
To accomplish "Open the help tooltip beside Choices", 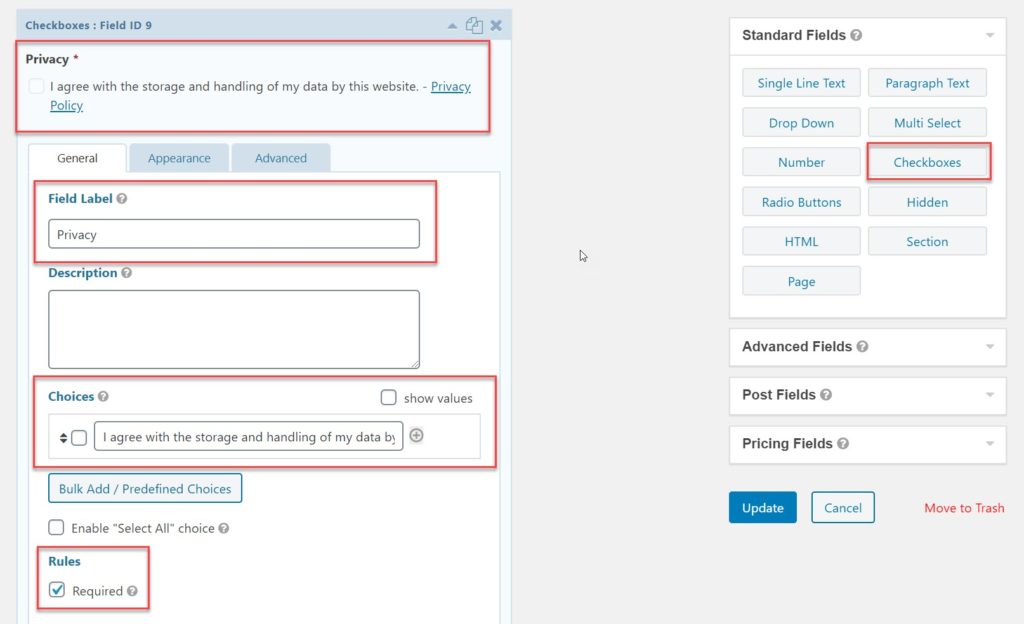I will click(104, 397).
